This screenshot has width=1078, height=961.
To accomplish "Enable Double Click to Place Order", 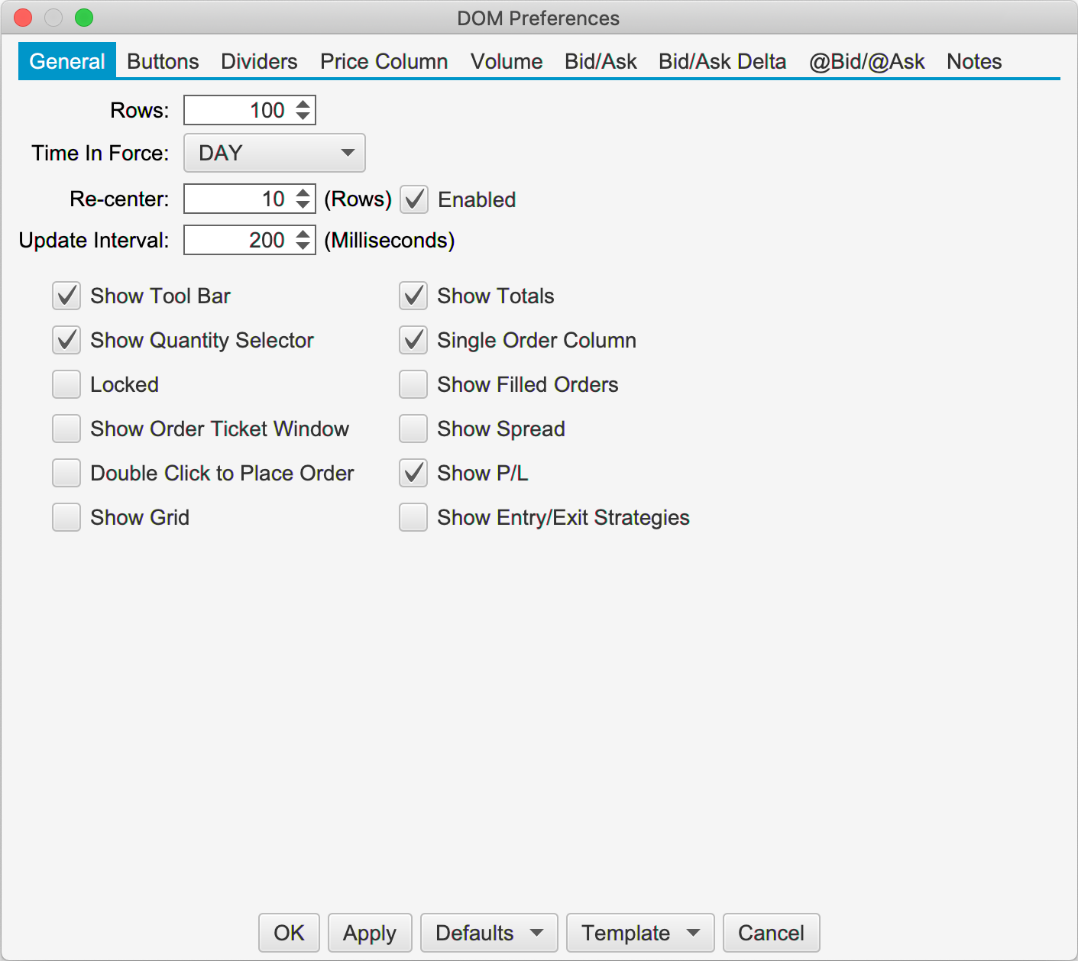I will [x=67, y=473].
